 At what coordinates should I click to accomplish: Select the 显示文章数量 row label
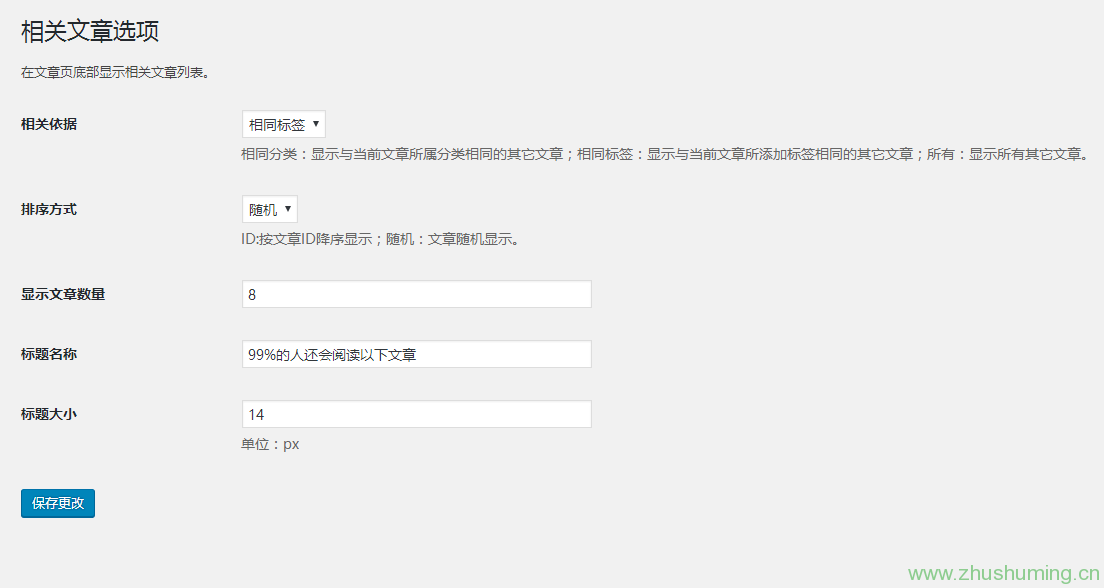pyautogui.click(x=63, y=294)
